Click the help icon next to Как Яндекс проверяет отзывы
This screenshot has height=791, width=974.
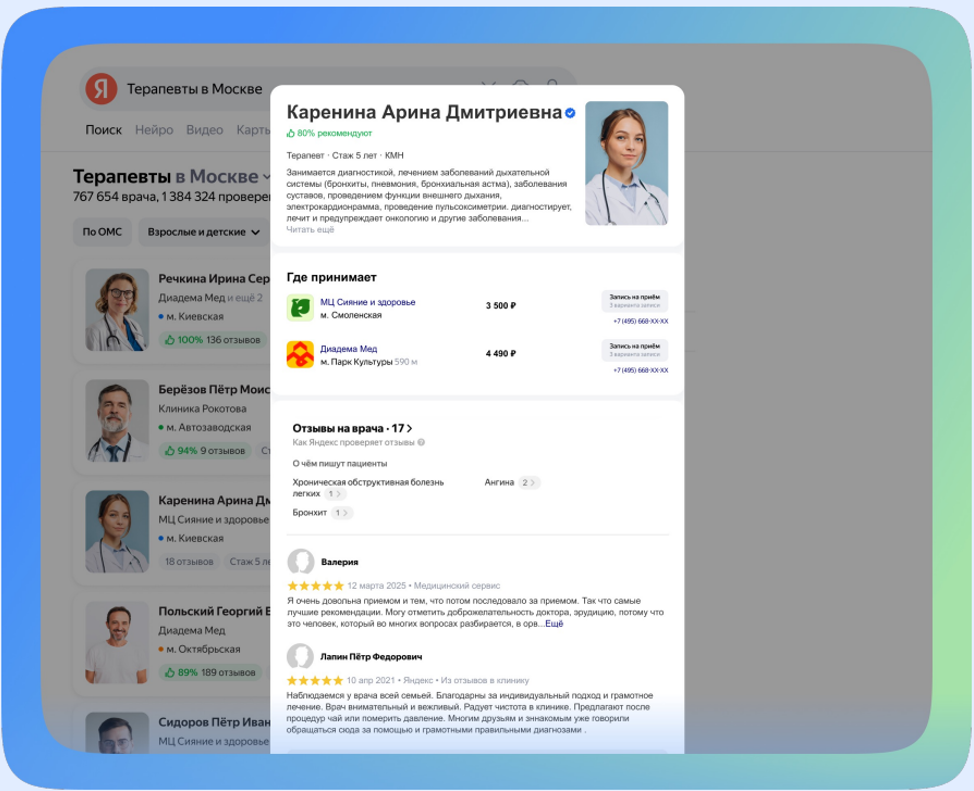pos(421,442)
